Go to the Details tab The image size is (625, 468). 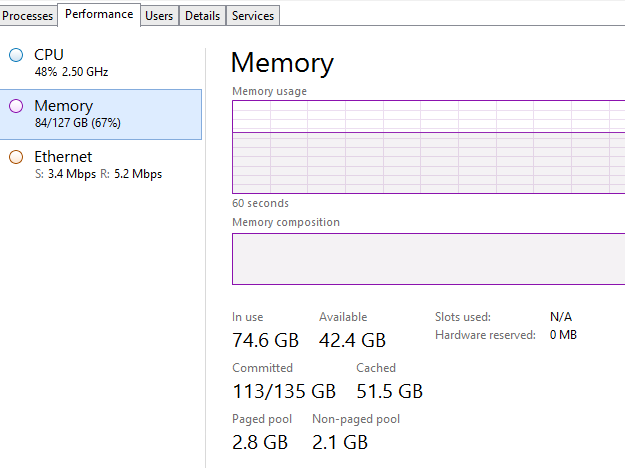coord(202,16)
